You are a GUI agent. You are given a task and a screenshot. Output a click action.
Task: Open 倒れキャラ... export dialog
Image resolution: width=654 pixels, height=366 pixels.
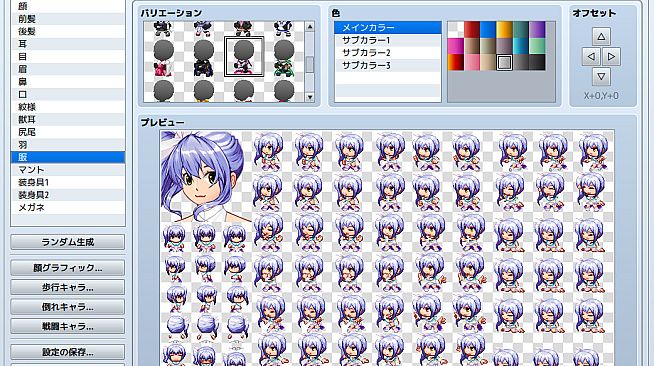coord(68,307)
